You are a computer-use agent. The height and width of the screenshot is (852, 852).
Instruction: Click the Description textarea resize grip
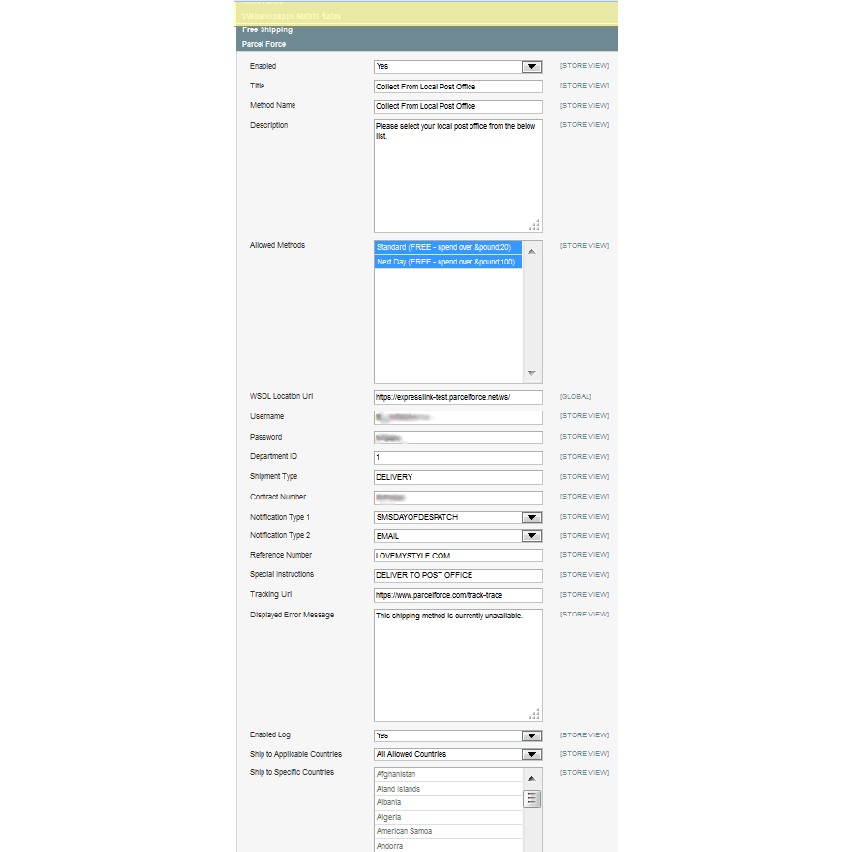point(535,225)
